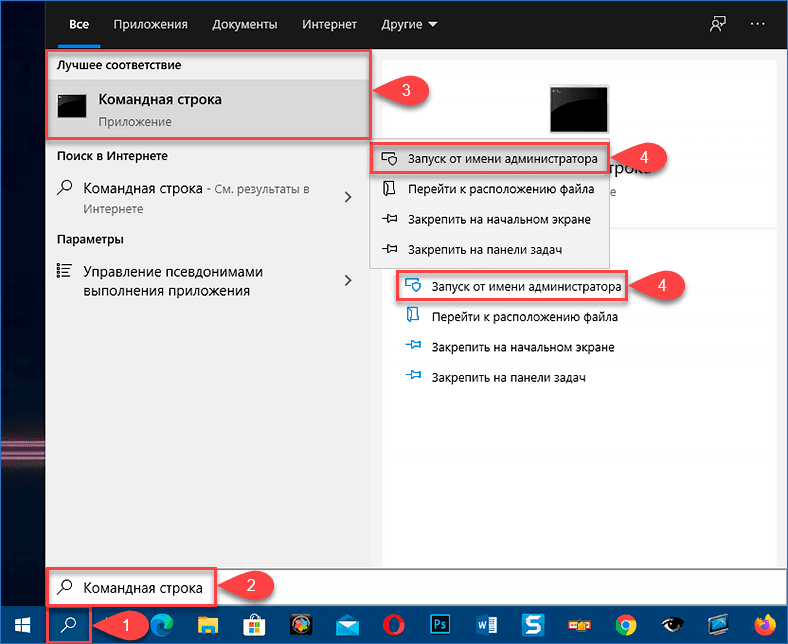Click the magnifier icon beside web search result

tap(65, 188)
